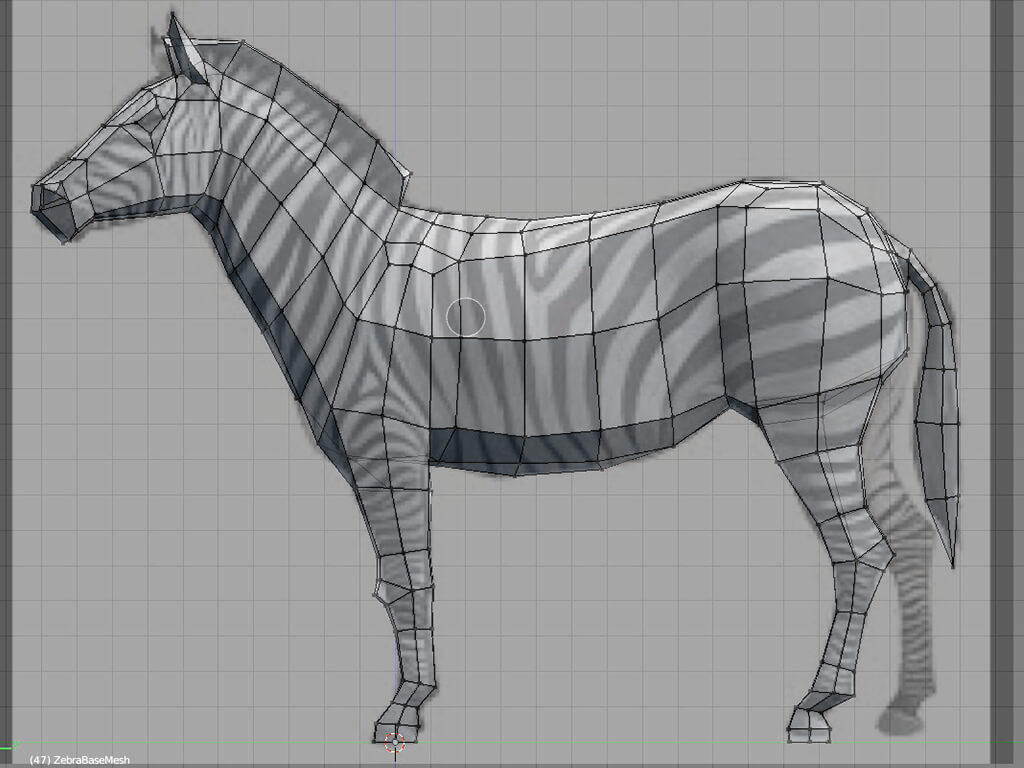The height and width of the screenshot is (768, 1024).
Task: Click the zebra's eye area on head
Action: (150, 120)
